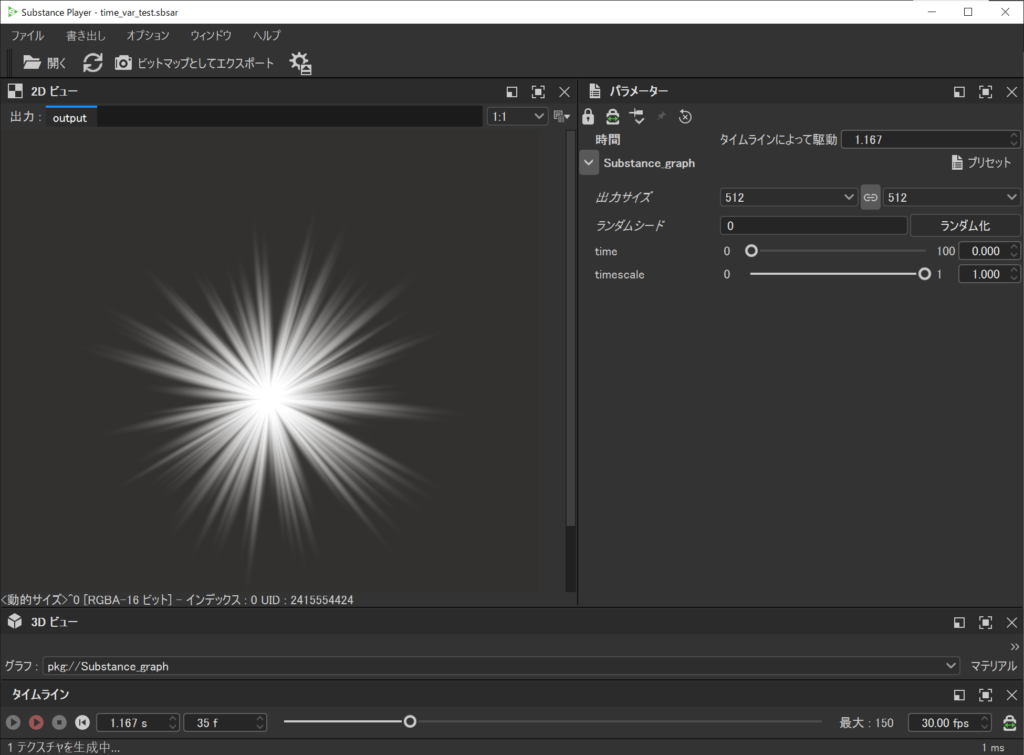Image resolution: width=1024 pixels, height=755 pixels.
Task: Float the 2D view panel
Action: coord(512,91)
